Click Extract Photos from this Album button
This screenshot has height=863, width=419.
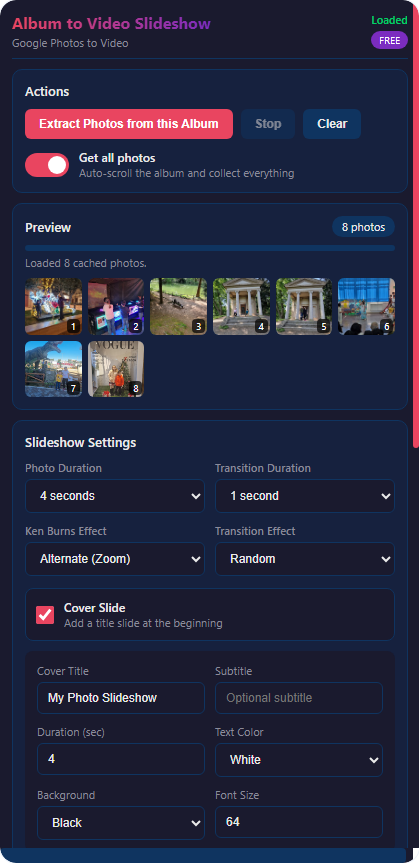[129, 124]
